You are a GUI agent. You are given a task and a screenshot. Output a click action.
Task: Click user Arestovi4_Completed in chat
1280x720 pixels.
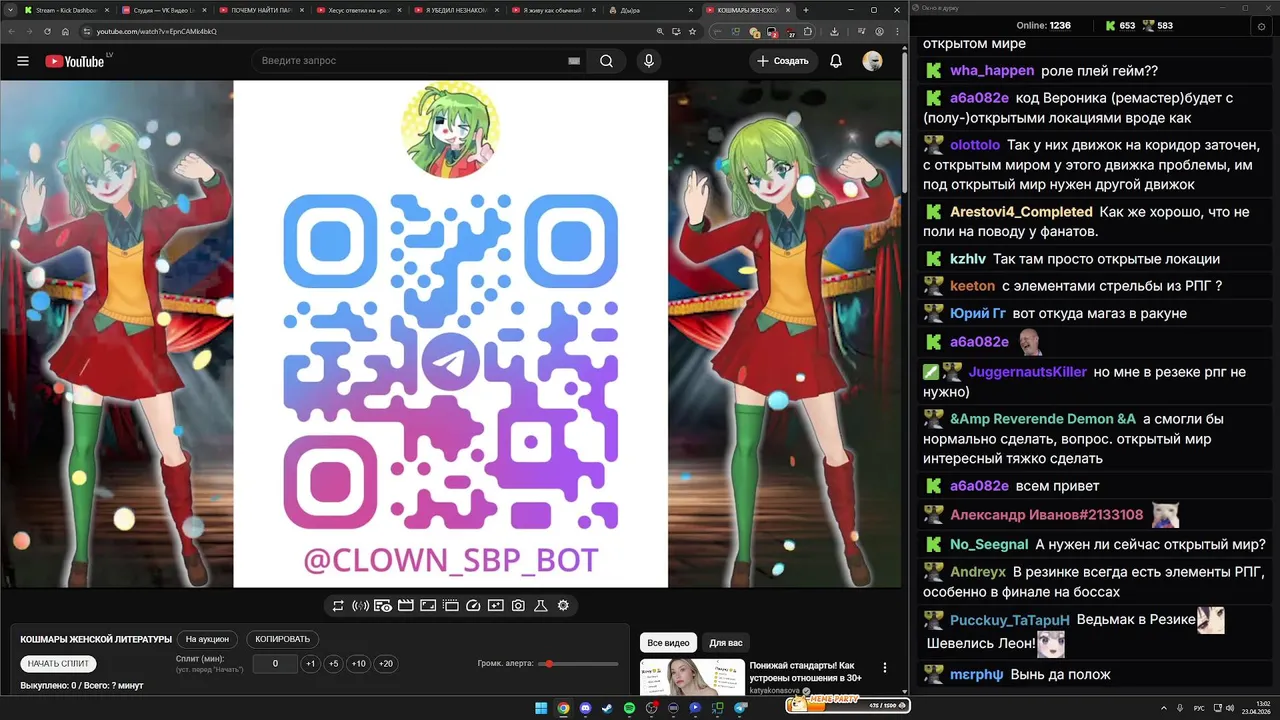click(x=1021, y=212)
